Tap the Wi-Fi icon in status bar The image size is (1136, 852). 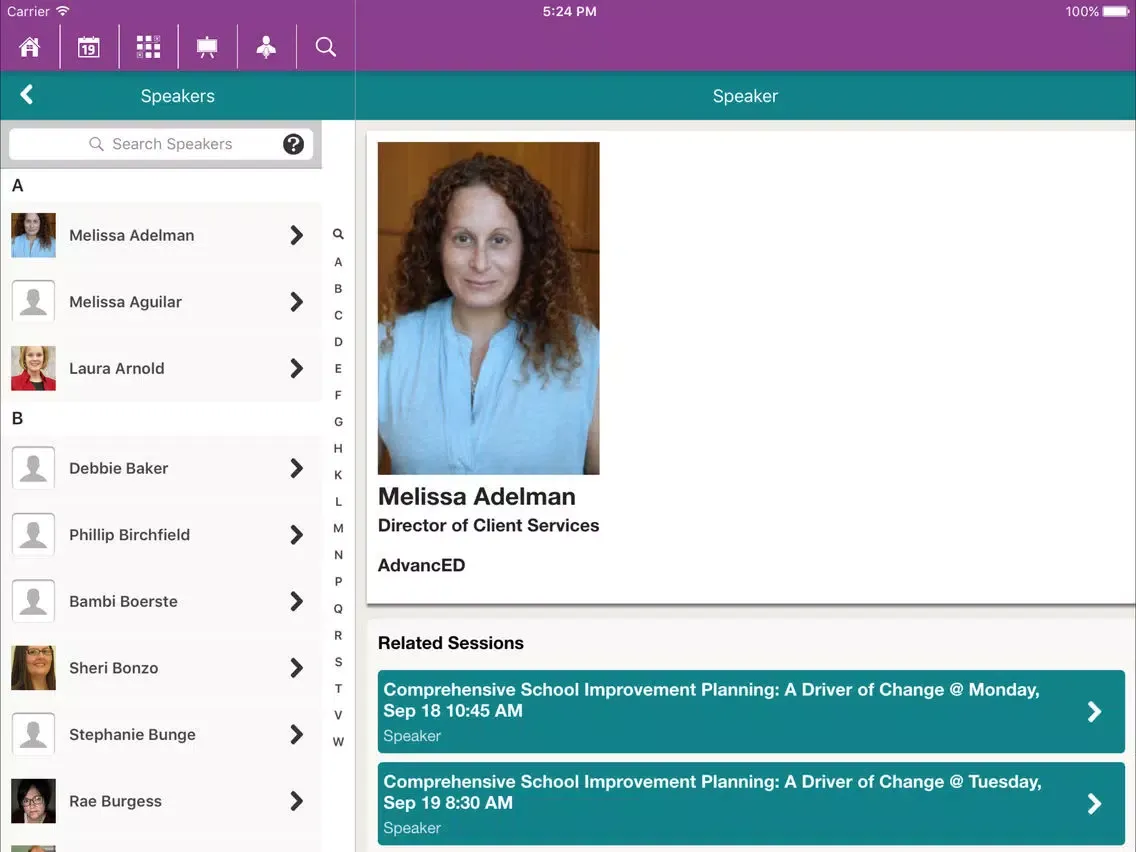click(x=63, y=11)
